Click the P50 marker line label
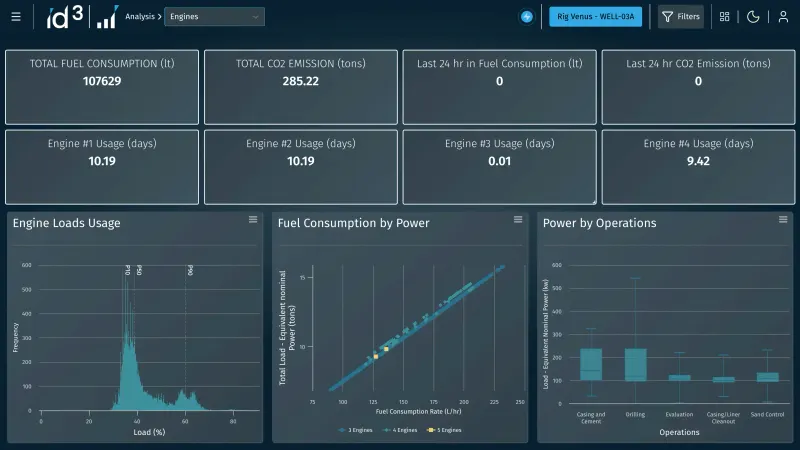Viewport: 800px width, 450px height. click(x=139, y=270)
